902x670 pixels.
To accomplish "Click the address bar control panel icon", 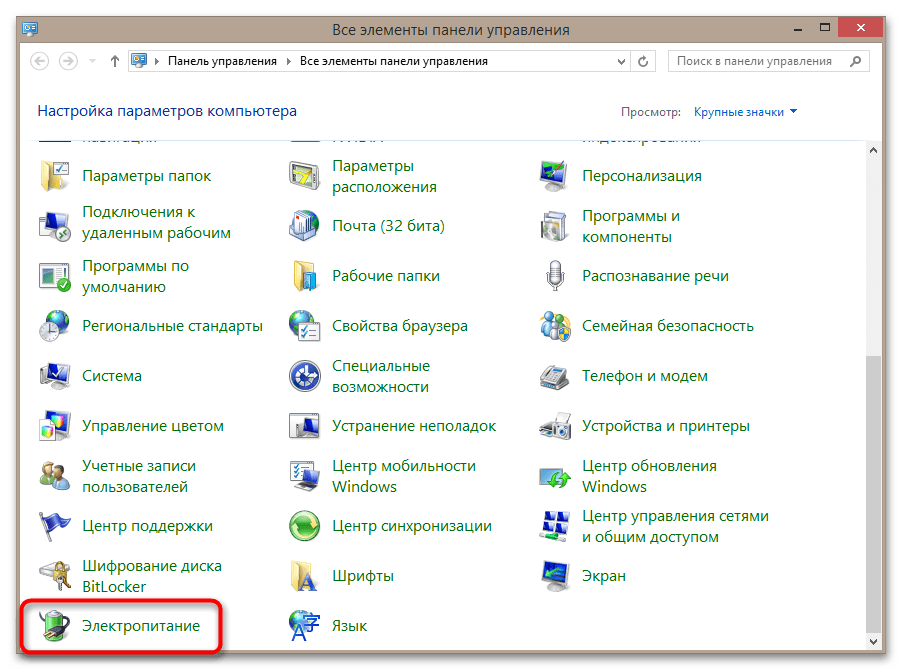I will (x=139, y=60).
